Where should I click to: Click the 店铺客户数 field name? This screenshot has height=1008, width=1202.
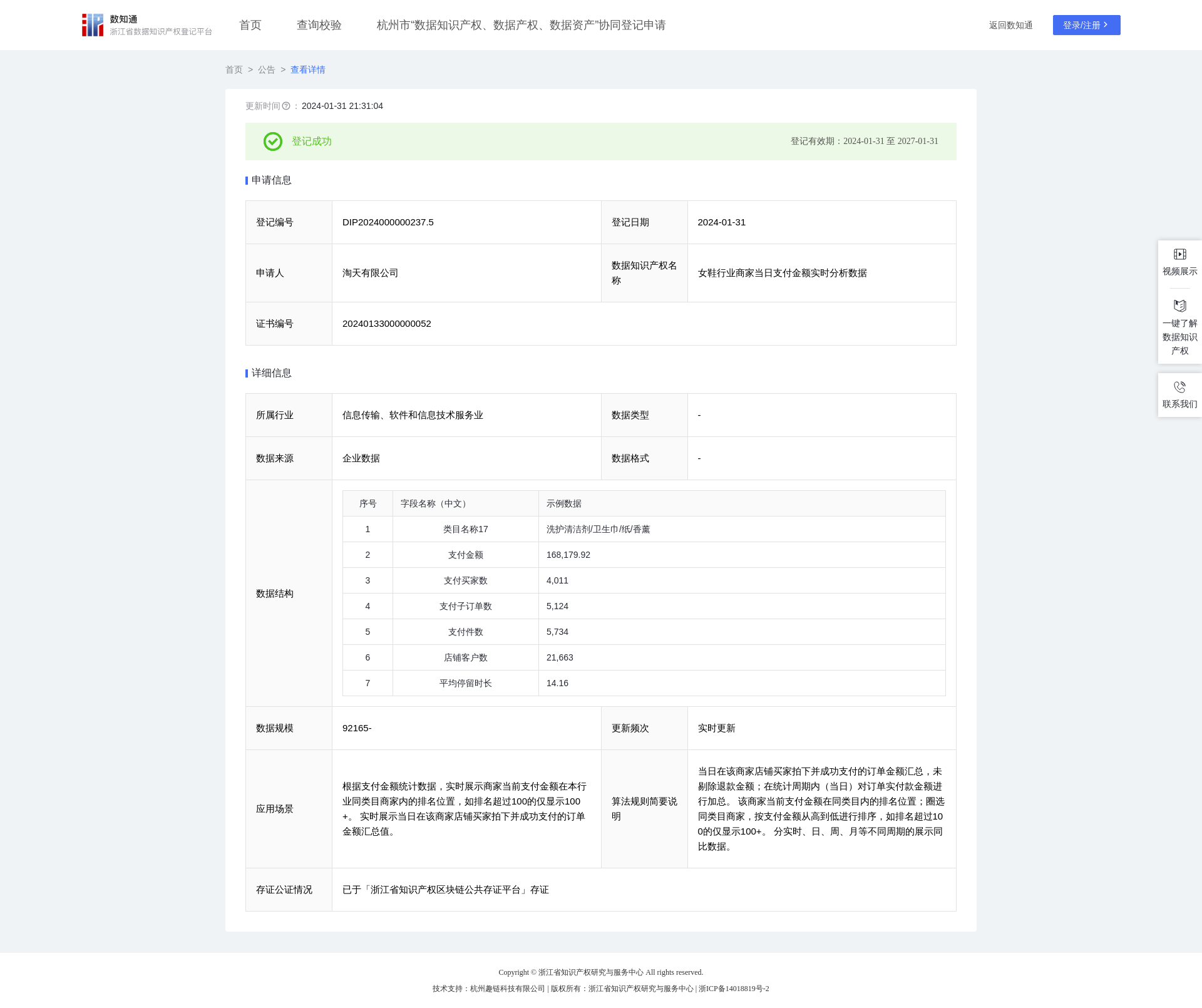[466, 658]
